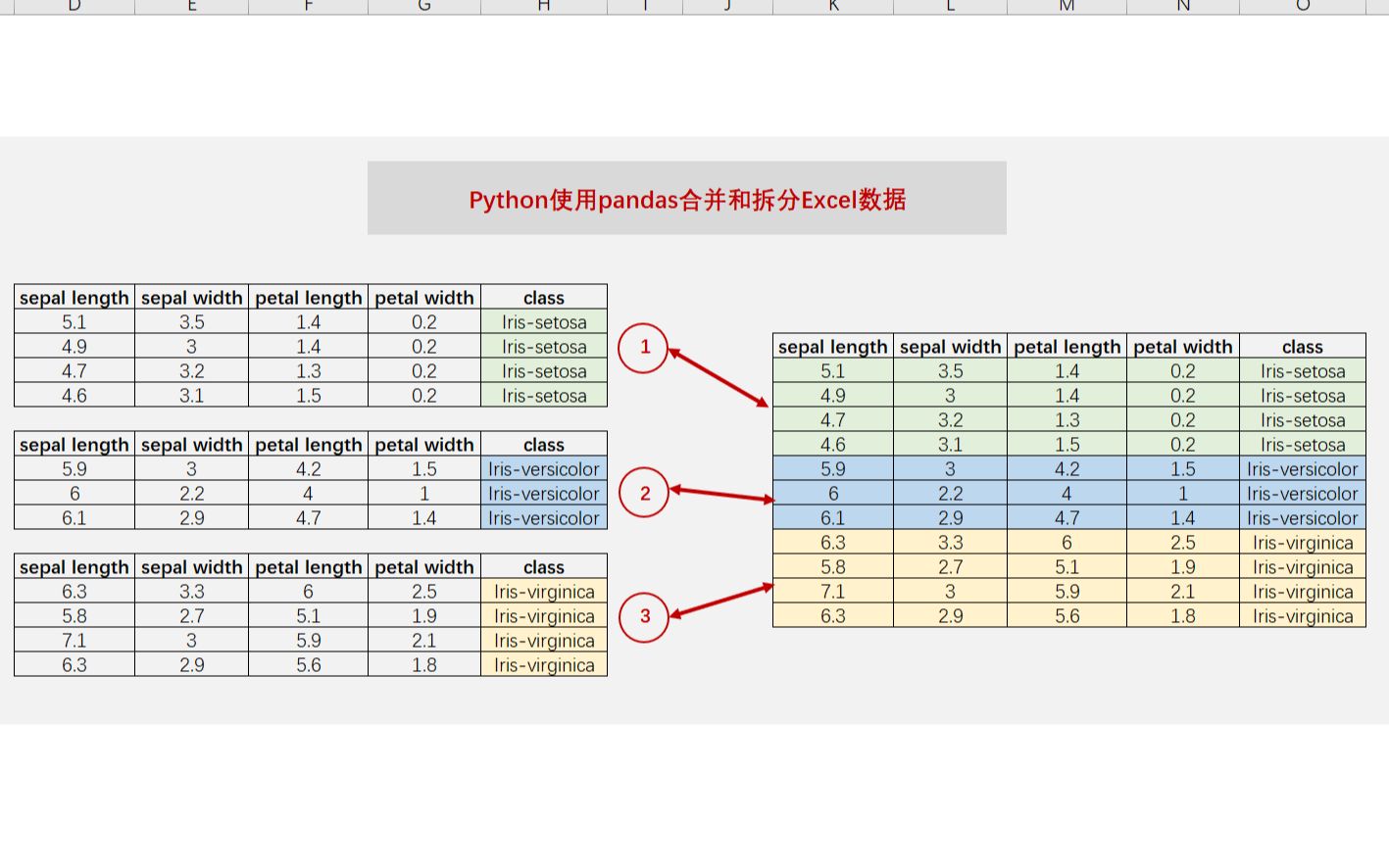Image resolution: width=1389 pixels, height=868 pixels.
Task: Select Iris-setosa in 4.7 row of small table
Action: [544, 370]
